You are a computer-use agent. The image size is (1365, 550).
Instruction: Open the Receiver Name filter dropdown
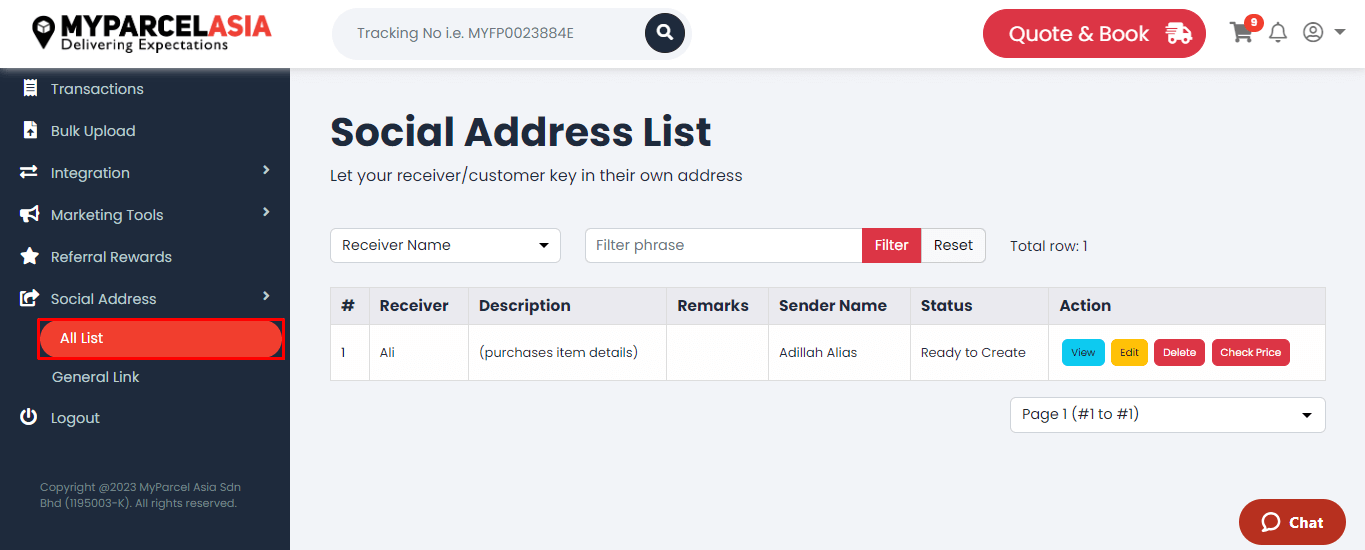pos(445,245)
